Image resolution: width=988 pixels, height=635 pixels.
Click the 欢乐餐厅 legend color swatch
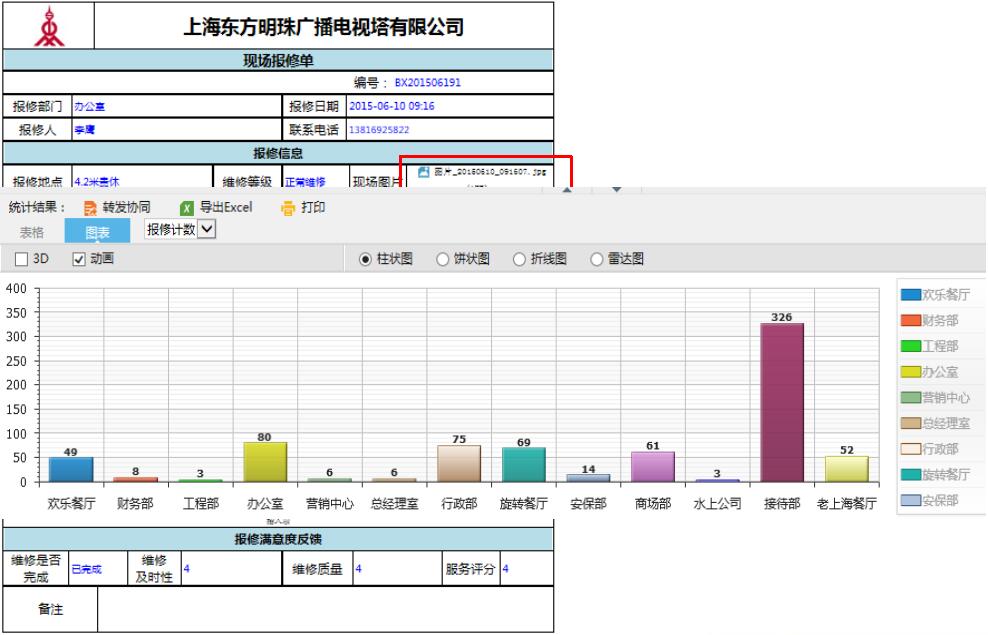(910, 294)
